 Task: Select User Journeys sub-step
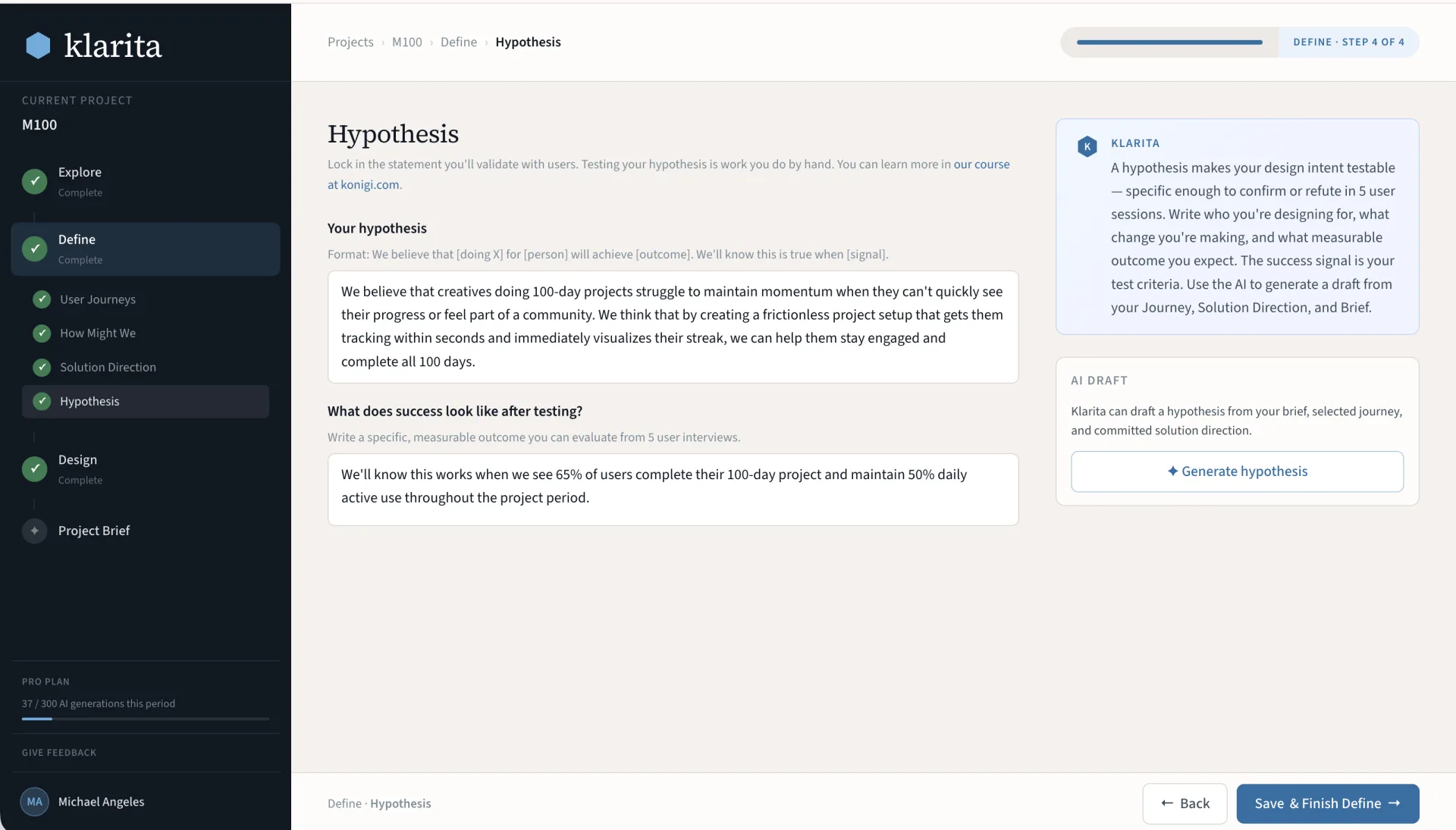(146, 299)
